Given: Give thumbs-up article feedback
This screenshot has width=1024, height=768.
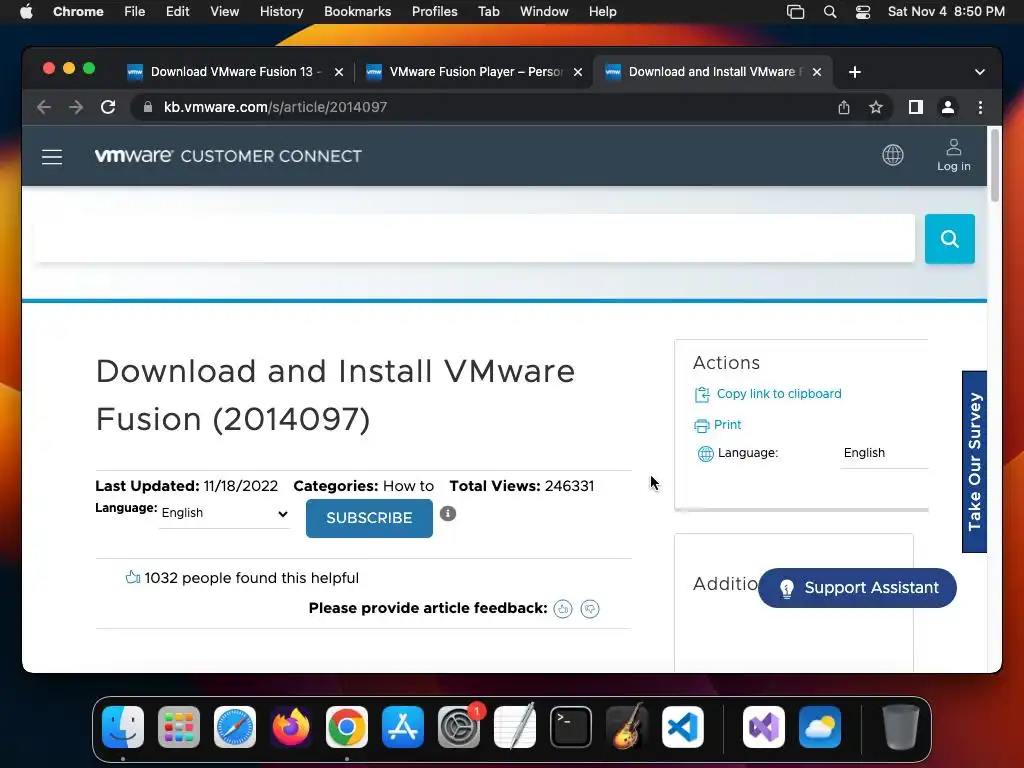Looking at the screenshot, I should [563, 609].
